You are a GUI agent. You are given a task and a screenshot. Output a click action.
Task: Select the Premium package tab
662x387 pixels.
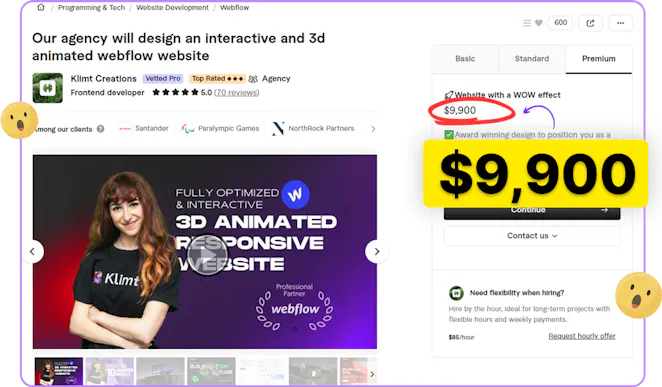pos(599,59)
